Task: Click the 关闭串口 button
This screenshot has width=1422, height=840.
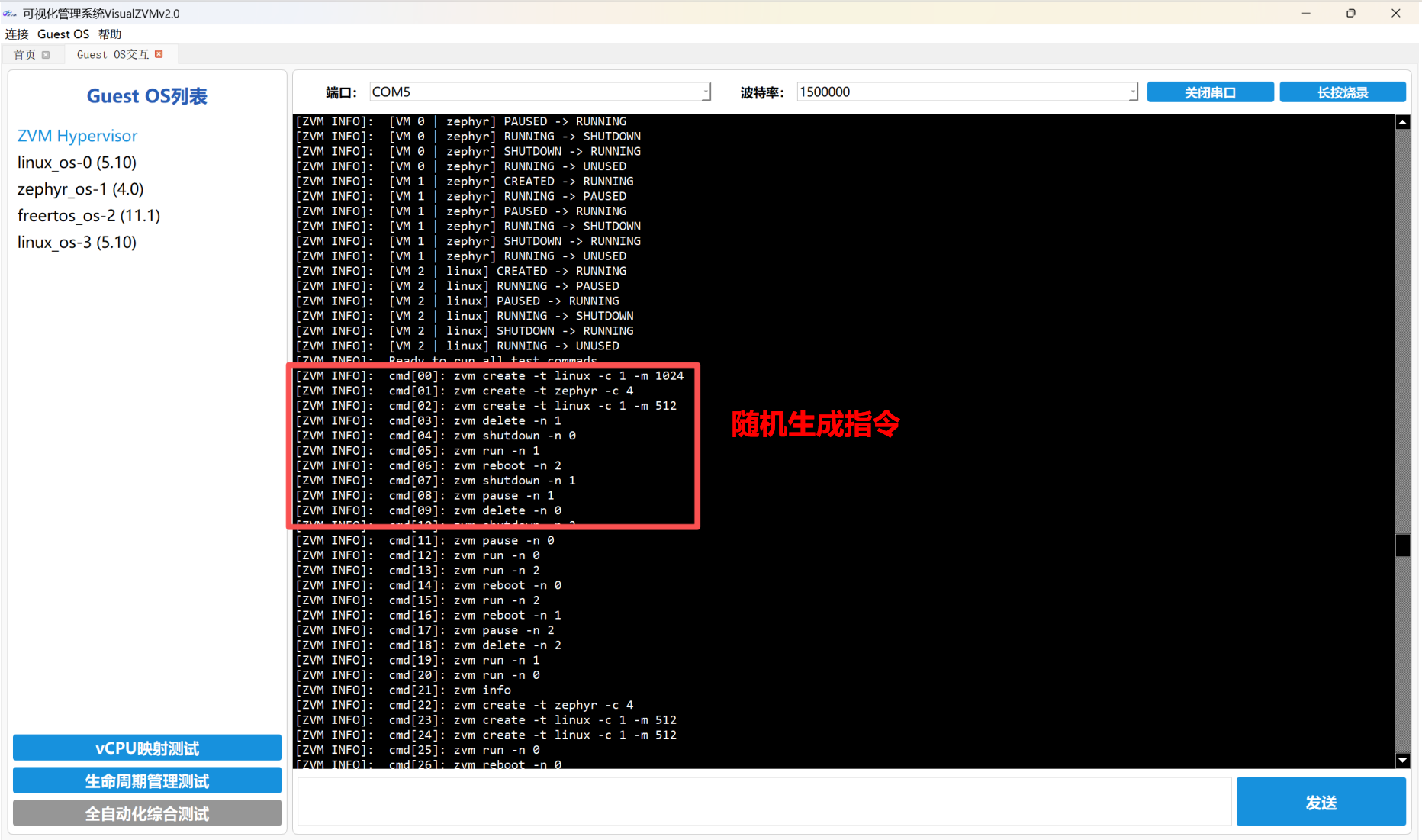Action: [1210, 92]
